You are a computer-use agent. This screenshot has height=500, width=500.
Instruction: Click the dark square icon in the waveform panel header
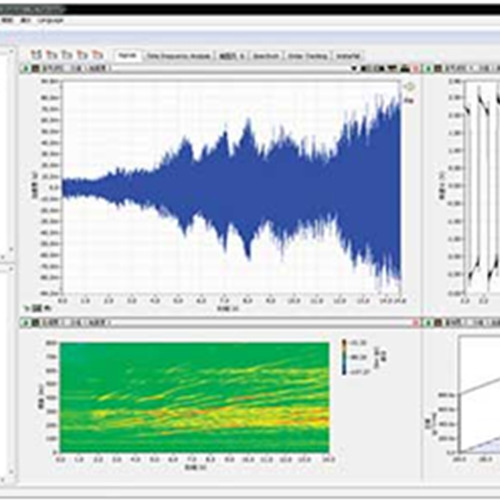35,69
